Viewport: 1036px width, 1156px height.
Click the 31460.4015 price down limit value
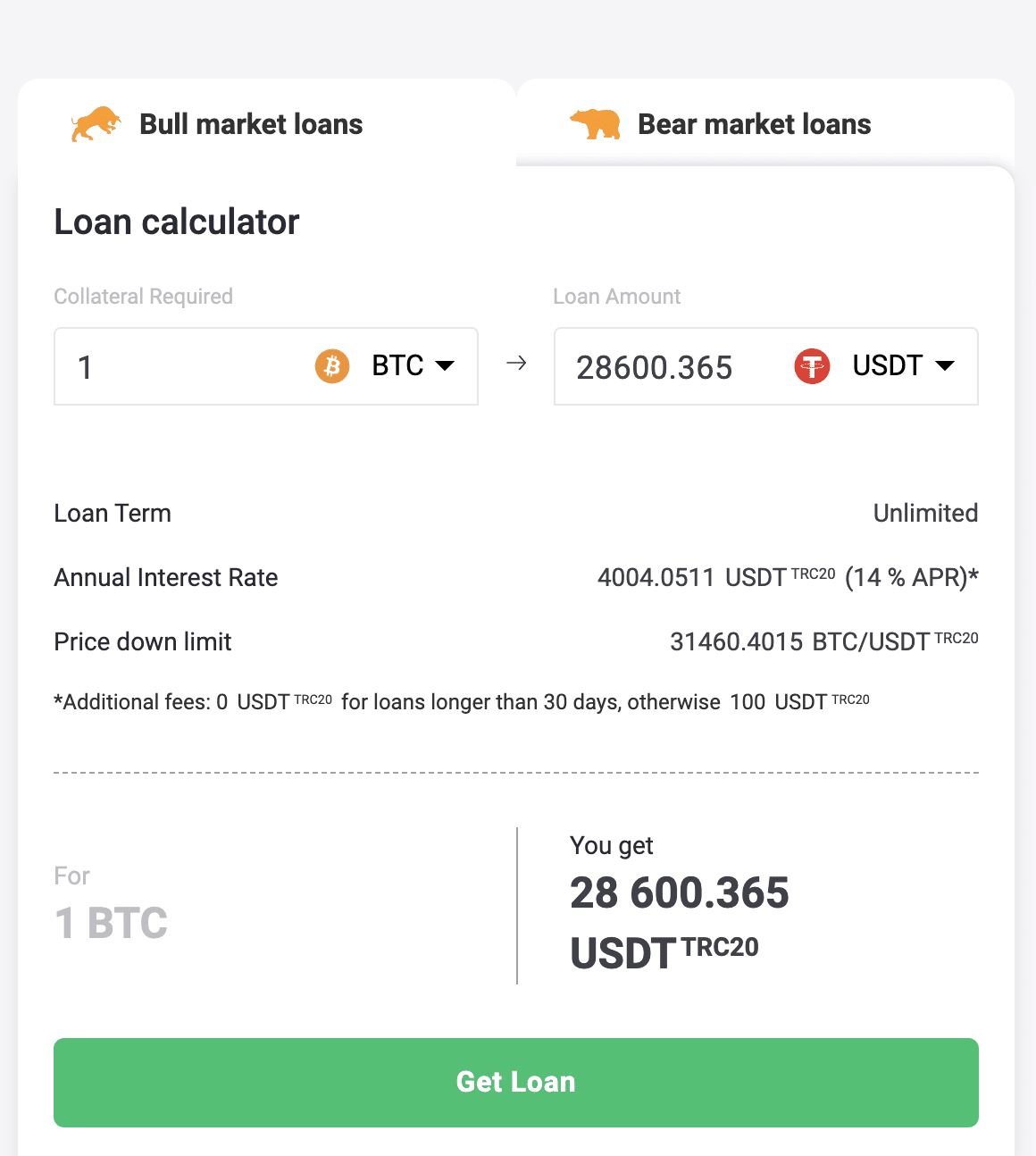click(x=736, y=641)
